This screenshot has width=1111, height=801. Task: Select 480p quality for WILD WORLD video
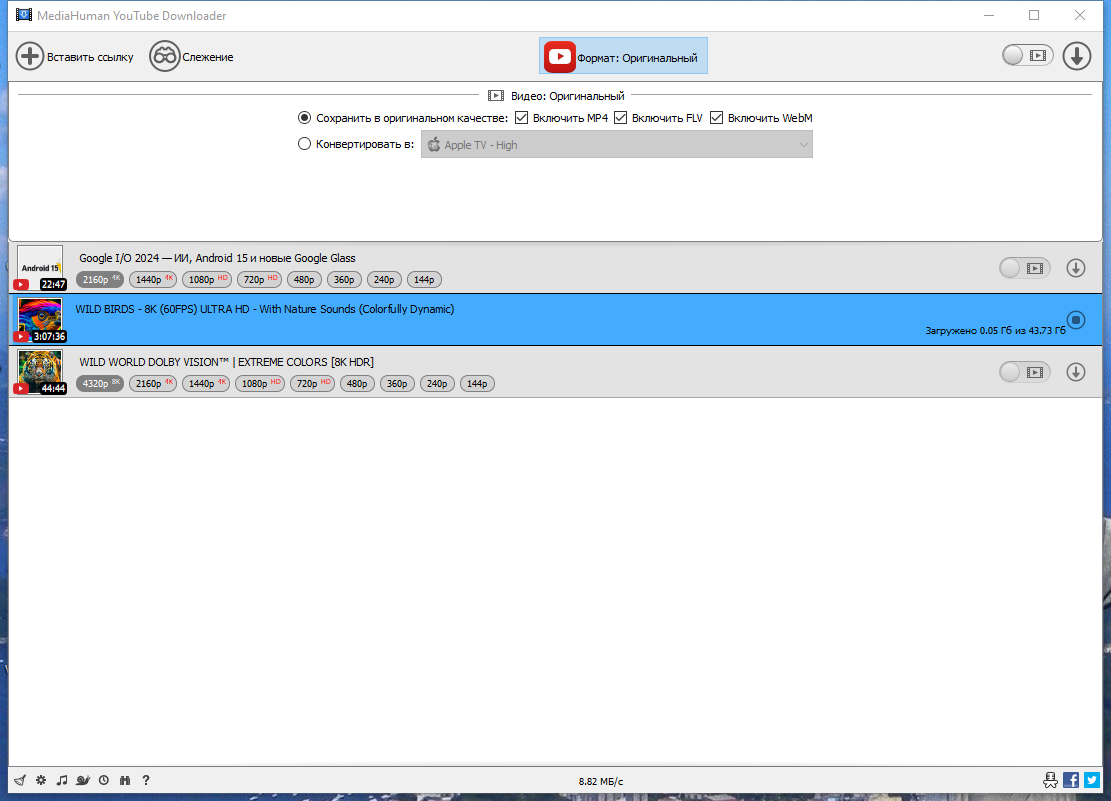pyautogui.click(x=357, y=383)
